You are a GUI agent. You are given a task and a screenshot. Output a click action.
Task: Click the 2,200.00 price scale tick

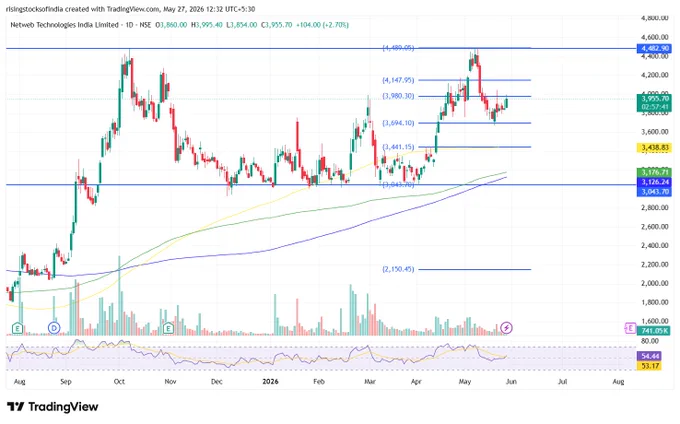(654, 264)
